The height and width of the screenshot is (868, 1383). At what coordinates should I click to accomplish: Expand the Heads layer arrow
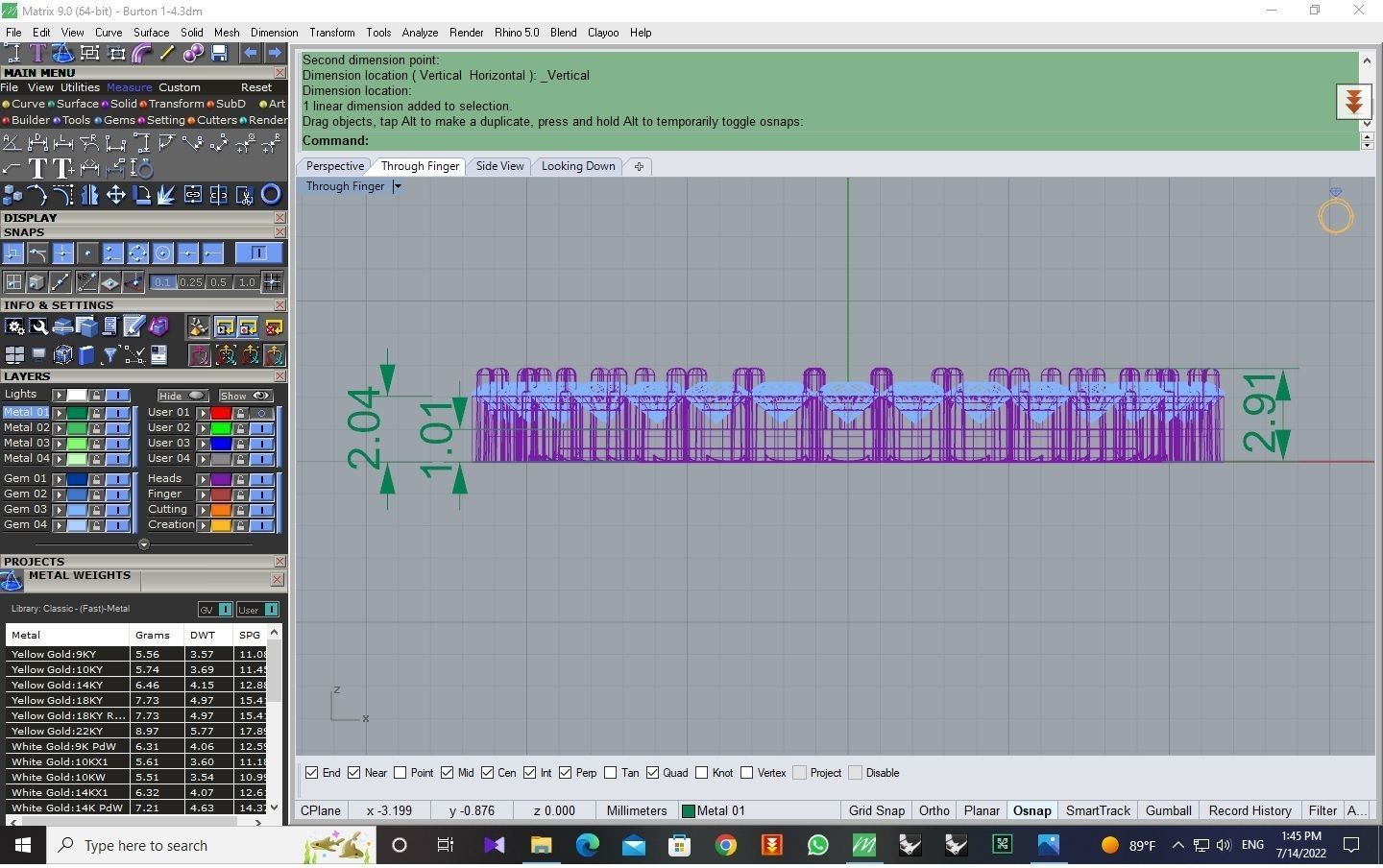pyautogui.click(x=203, y=479)
